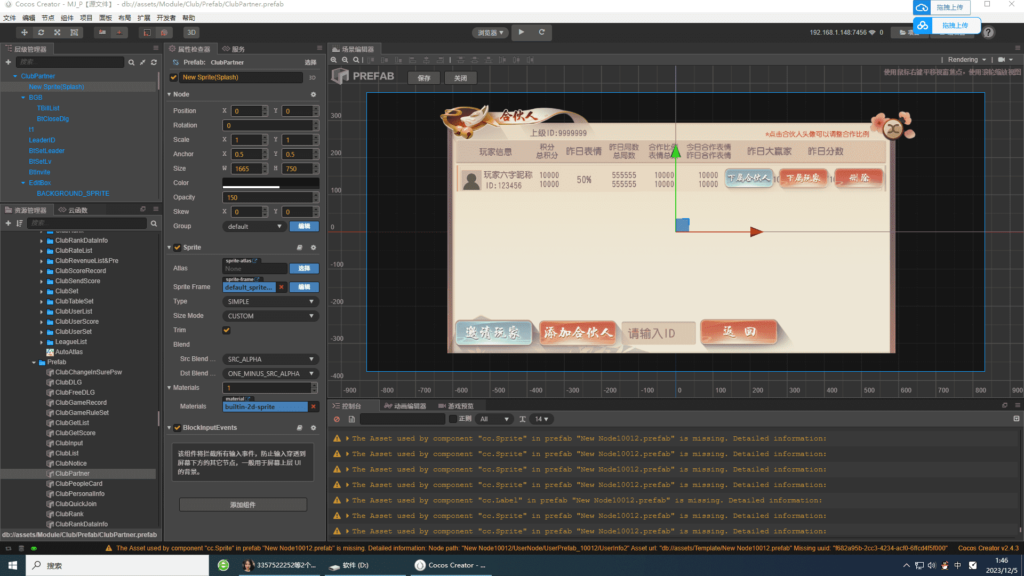Click the refresh preview icon next to play

[x=542, y=32]
